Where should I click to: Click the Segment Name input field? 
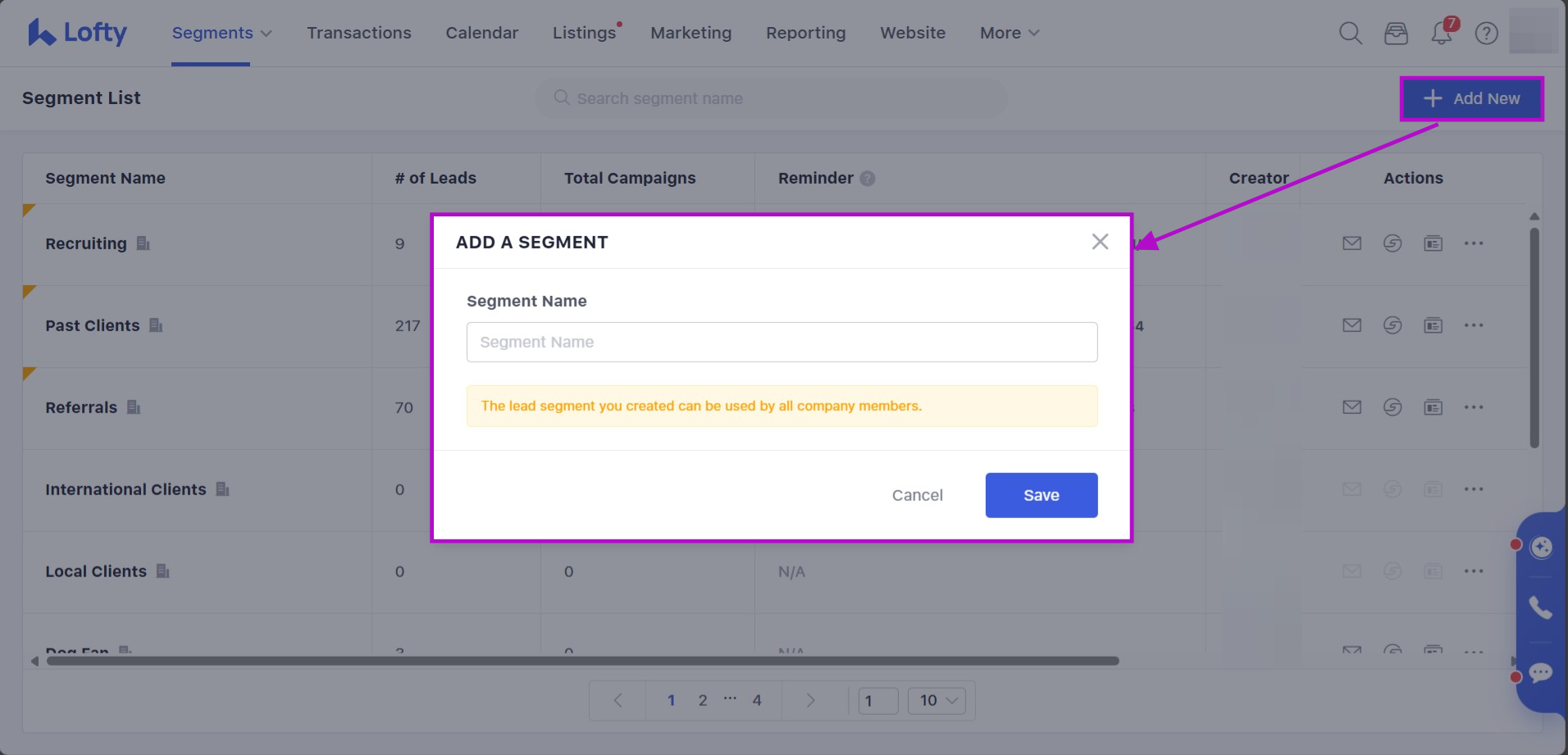(x=782, y=342)
